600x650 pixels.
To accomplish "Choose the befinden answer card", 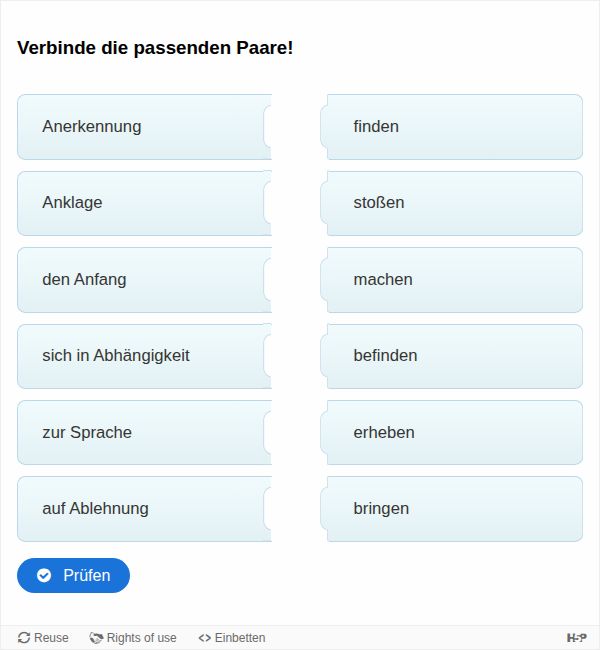I will (x=454, y=356).
